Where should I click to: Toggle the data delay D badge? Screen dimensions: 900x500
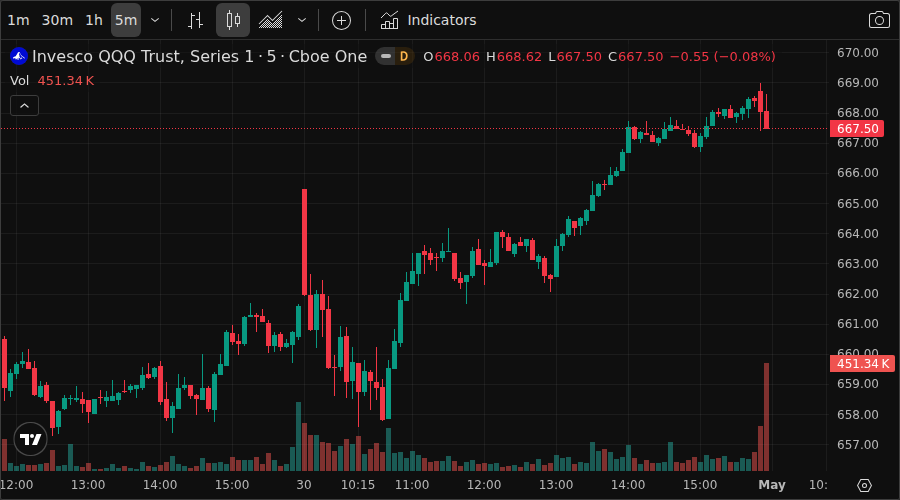pyautogui.click(x=404, y=56)
